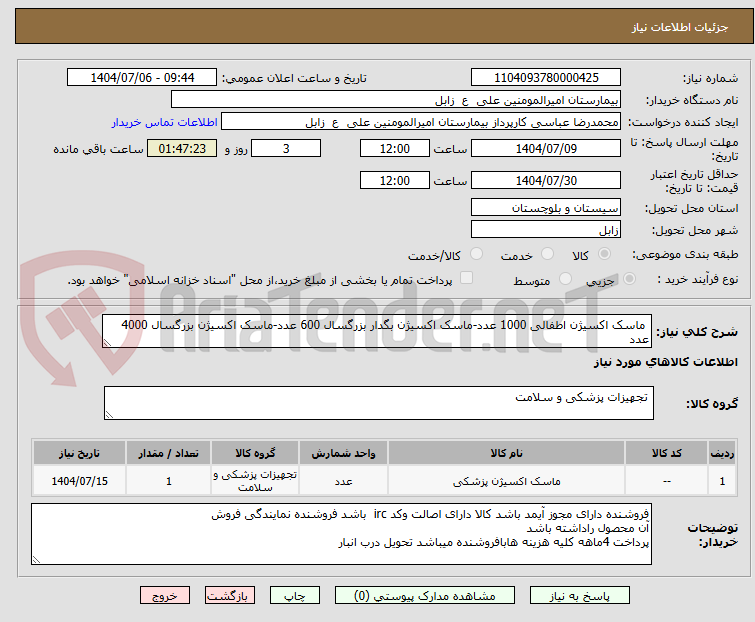Click the خروج exit button
This screenshot has height=622, width=755.
pyautogui.click(x=165, y=596)
